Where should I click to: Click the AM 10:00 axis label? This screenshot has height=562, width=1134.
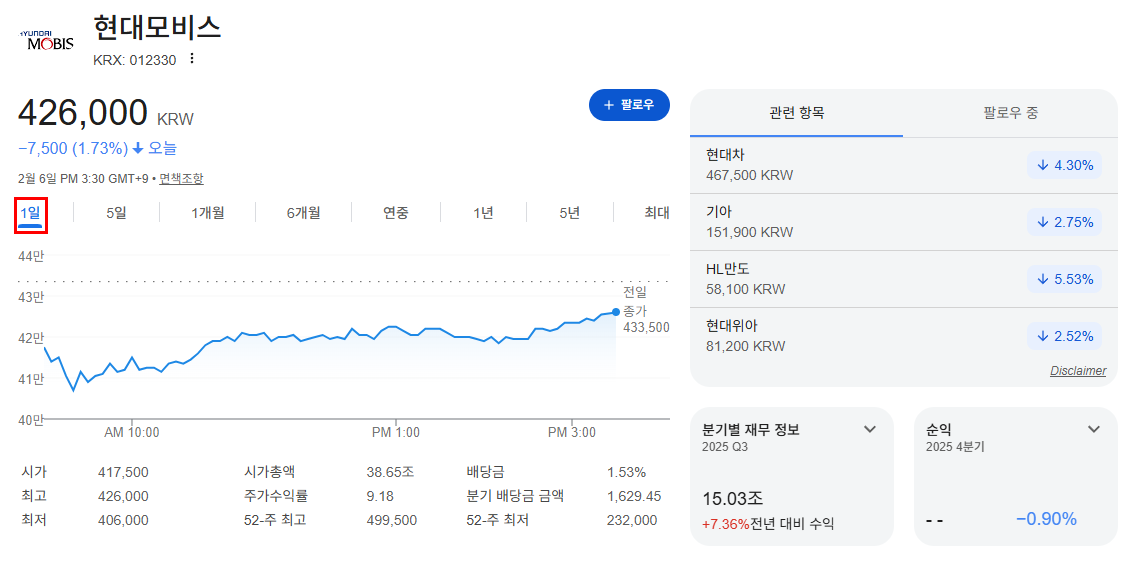tap(132, 433)
